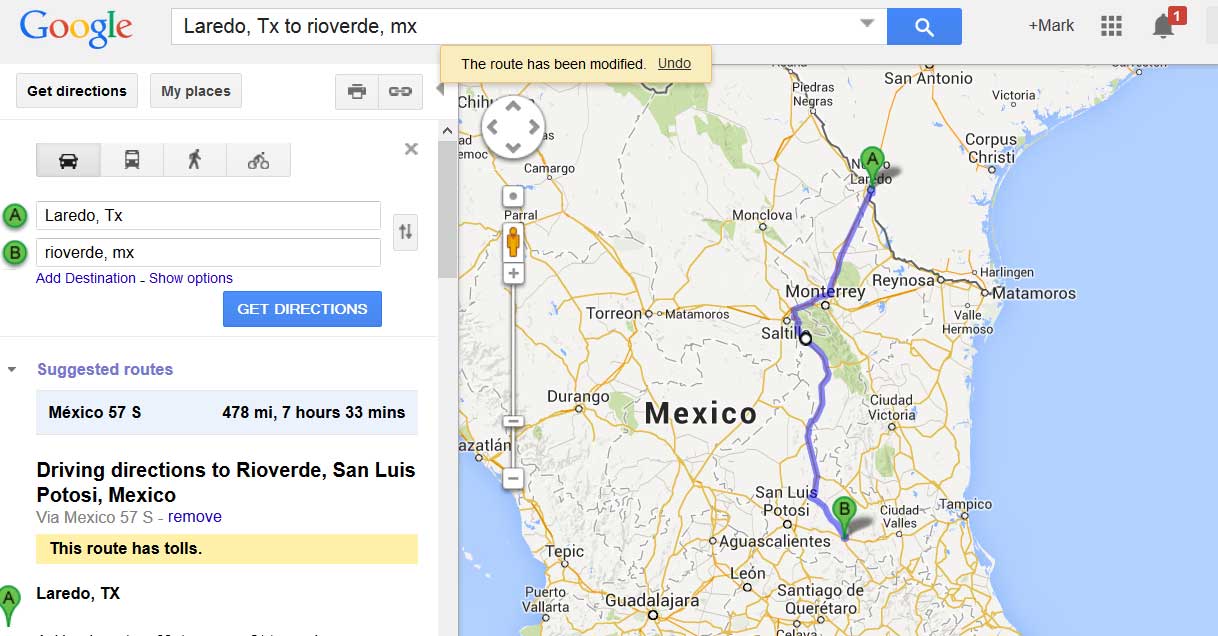Select the public transit travel mode
Screen dimensions: 1218x636
(x=132, y=160)
